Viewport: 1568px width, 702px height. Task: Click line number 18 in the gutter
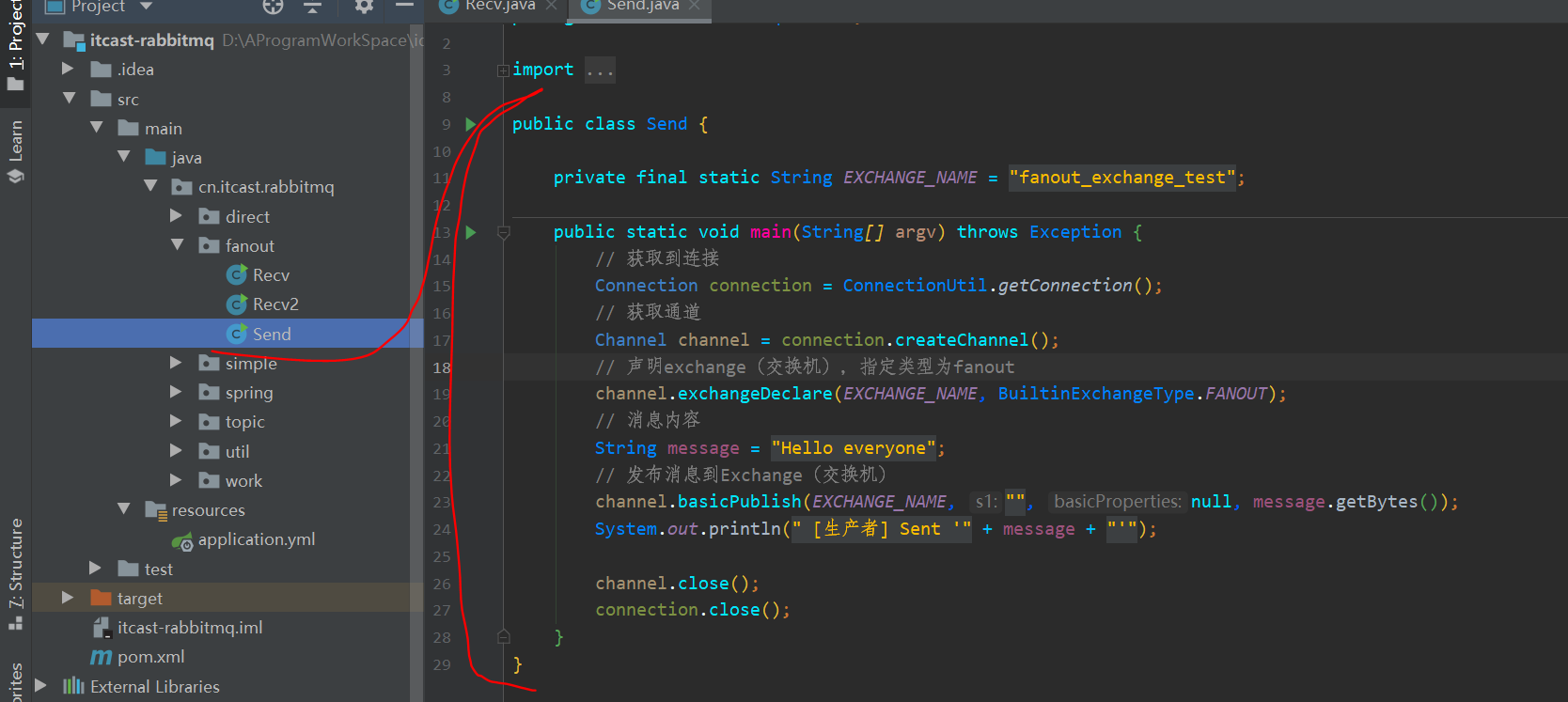(x=442, y=367)
